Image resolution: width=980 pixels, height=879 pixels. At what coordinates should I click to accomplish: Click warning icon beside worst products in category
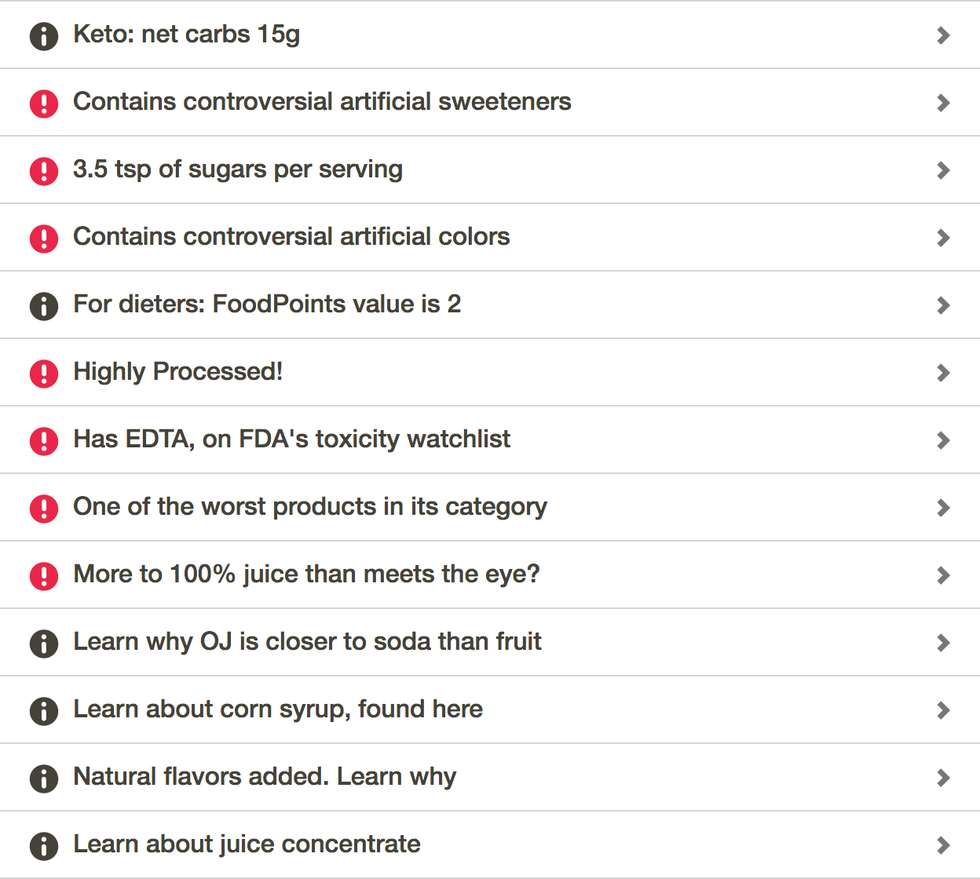[x=44, y=508]
